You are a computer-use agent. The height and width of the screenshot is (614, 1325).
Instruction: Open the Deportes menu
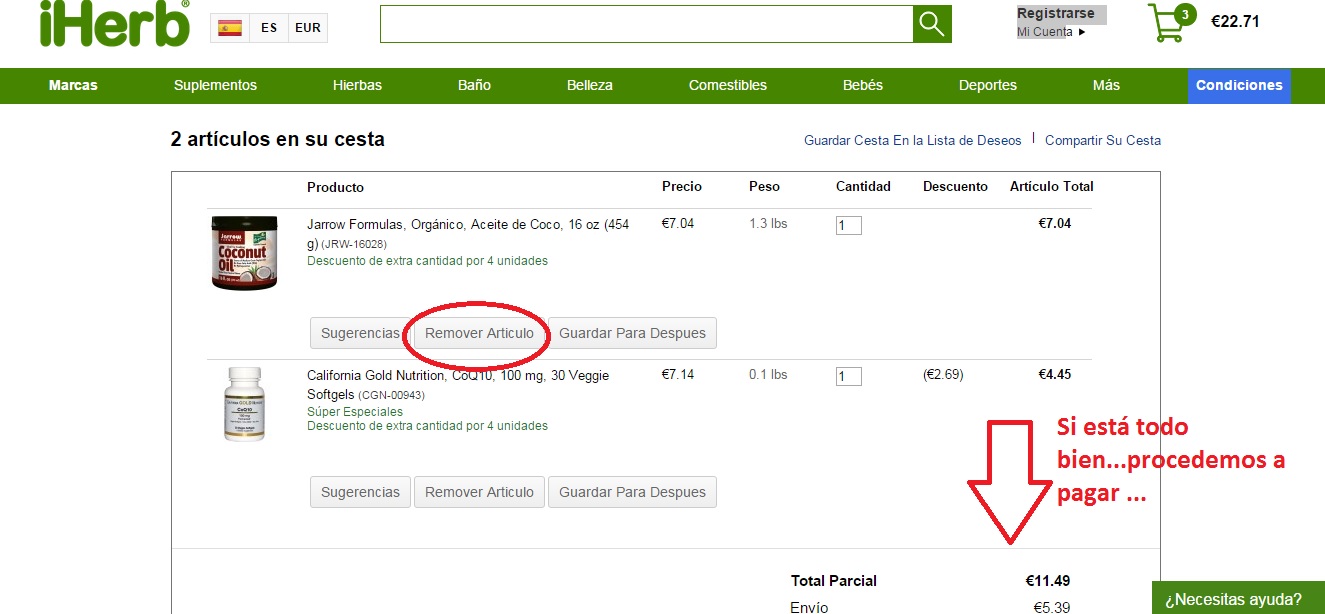[988, 85]
